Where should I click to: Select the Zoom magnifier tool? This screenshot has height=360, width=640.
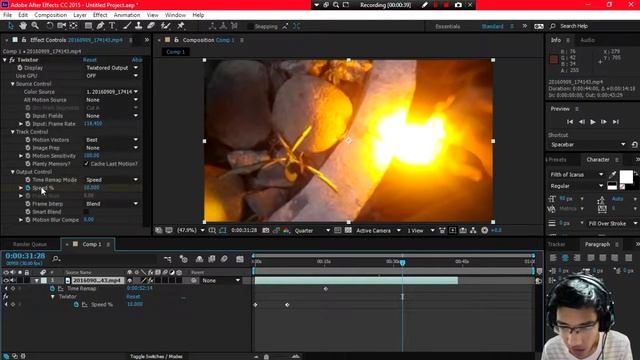(x=35, y=26)
